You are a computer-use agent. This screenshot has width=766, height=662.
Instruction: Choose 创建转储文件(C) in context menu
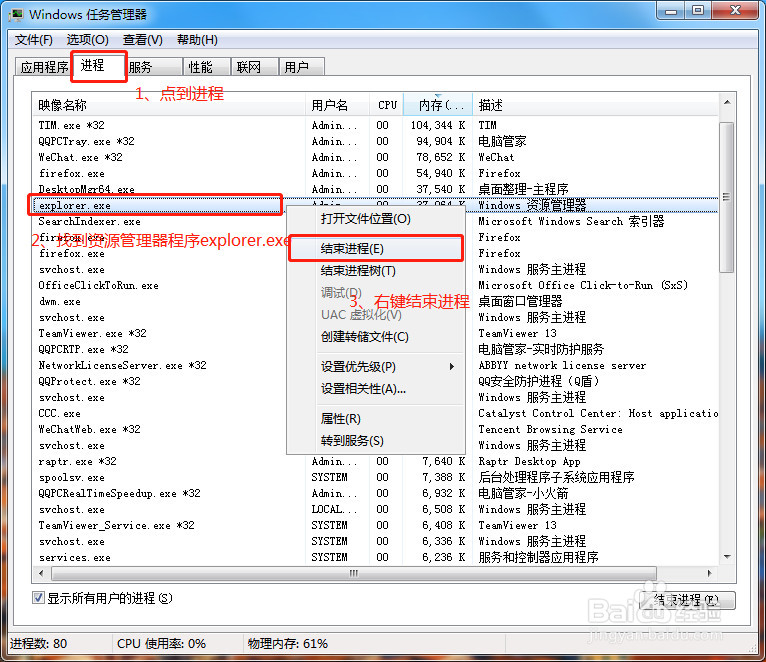point(375,337)
